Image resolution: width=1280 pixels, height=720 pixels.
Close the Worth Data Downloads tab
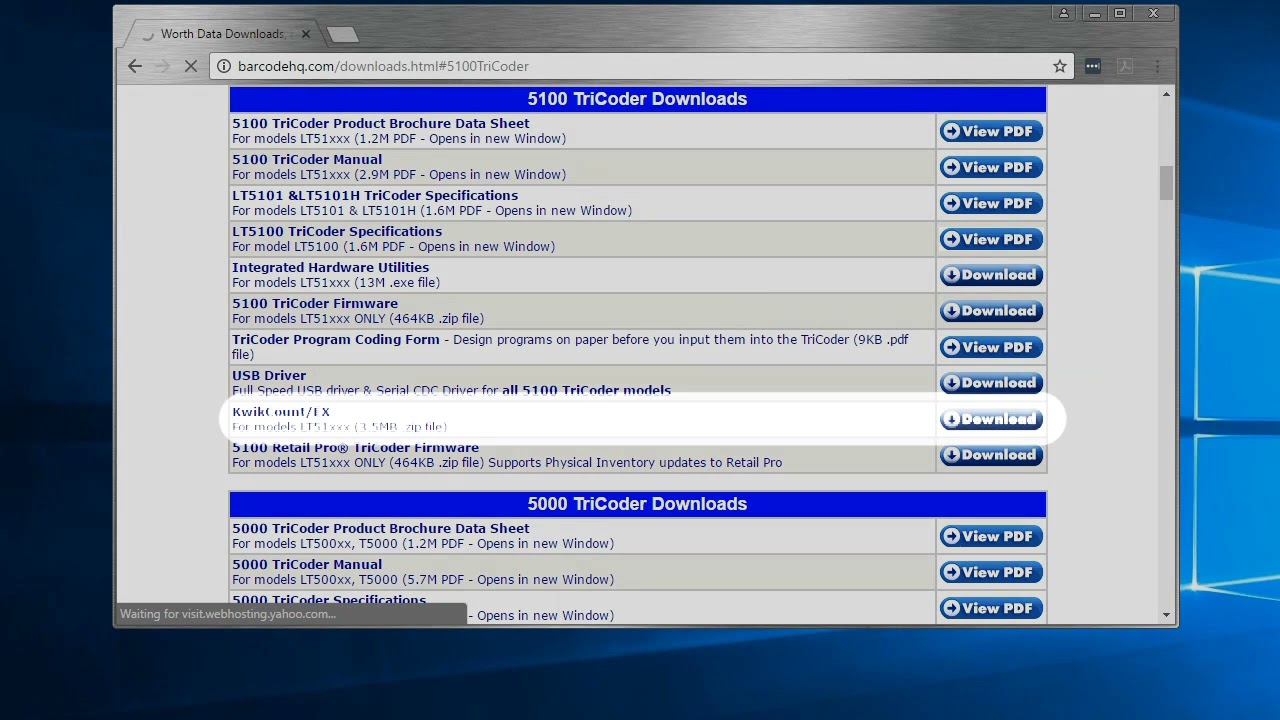point(306,34)
